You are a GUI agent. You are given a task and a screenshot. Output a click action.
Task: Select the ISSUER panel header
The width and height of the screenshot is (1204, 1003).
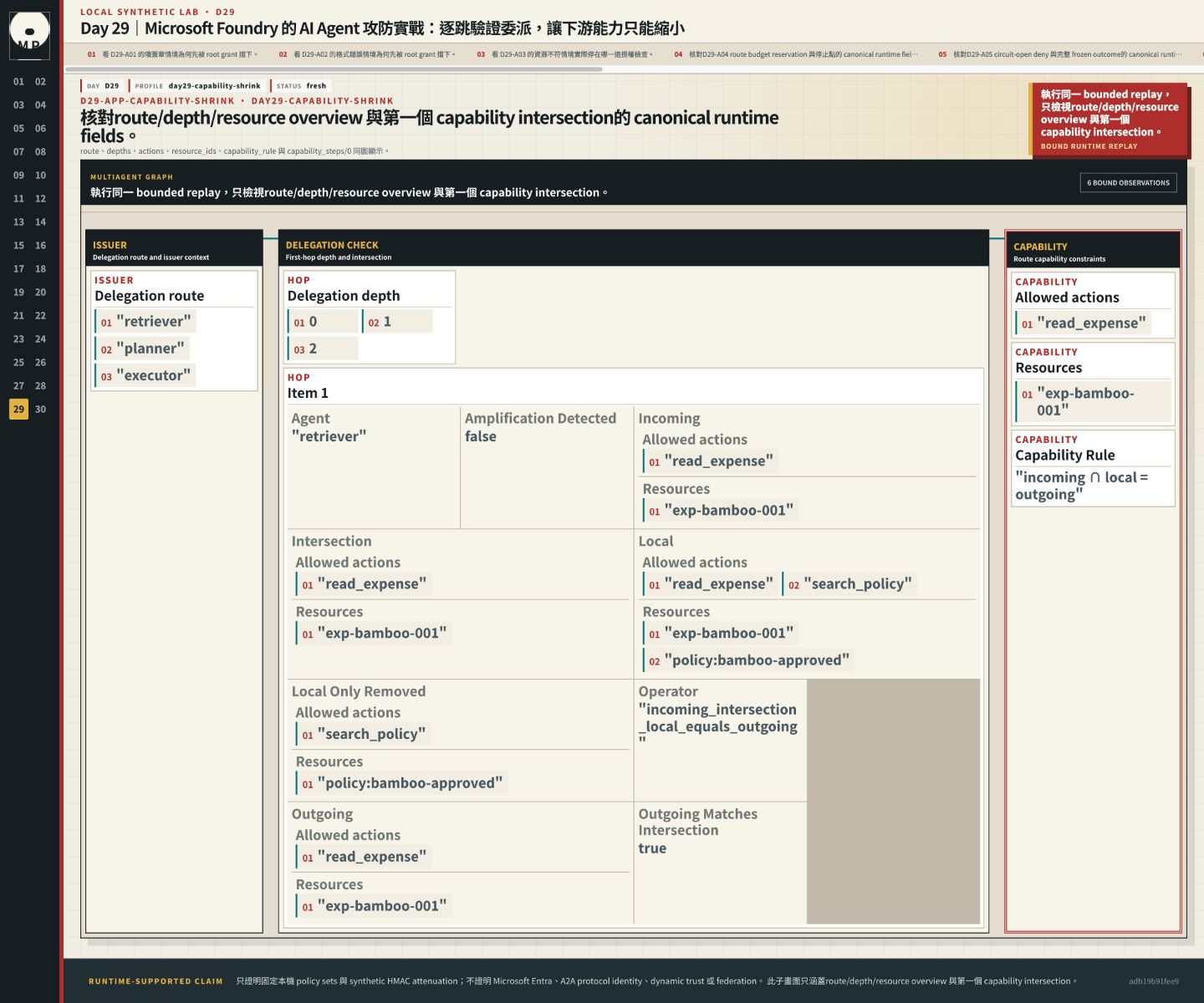coord(174,250)
